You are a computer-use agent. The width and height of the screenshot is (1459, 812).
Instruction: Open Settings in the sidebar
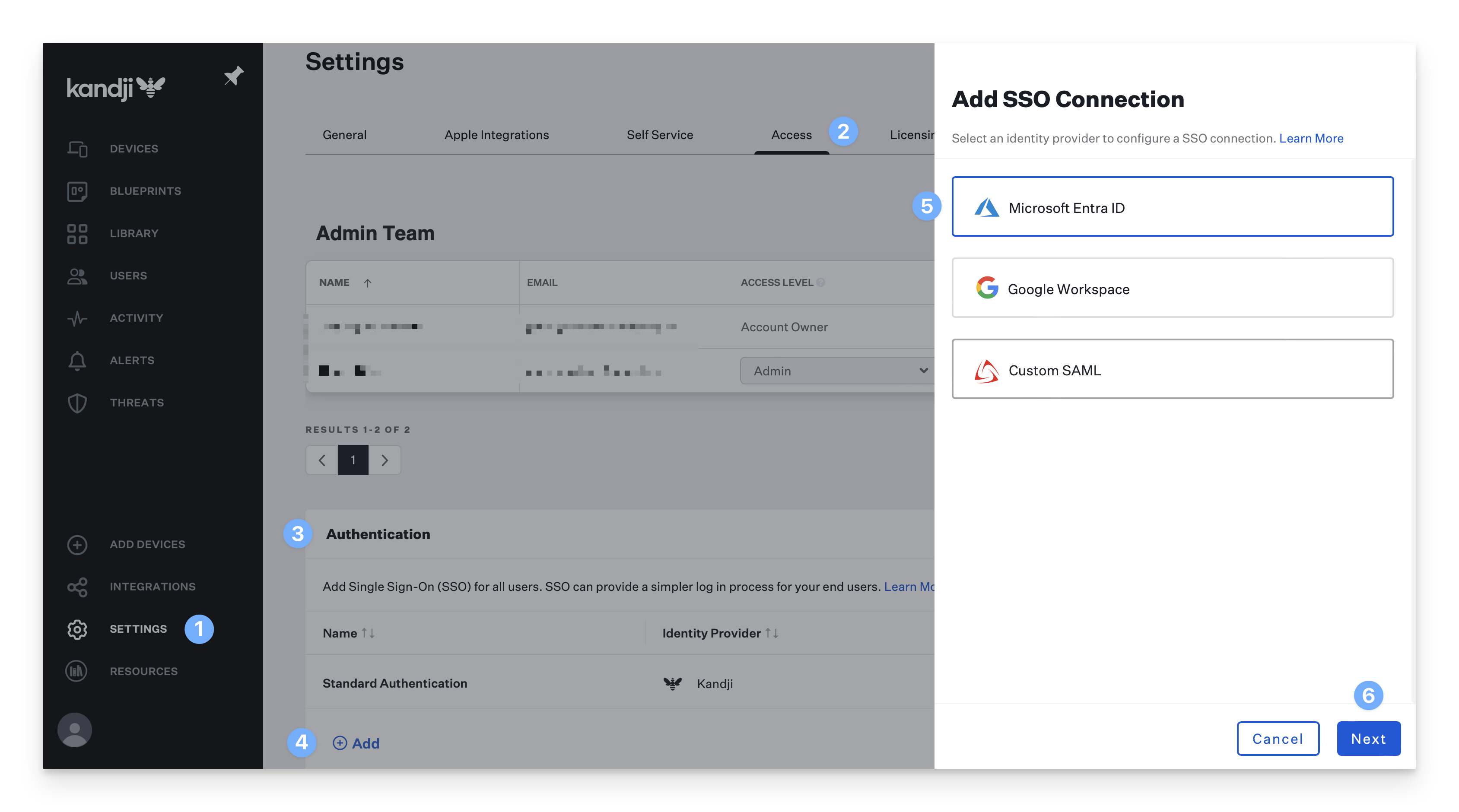coord(138,630)
